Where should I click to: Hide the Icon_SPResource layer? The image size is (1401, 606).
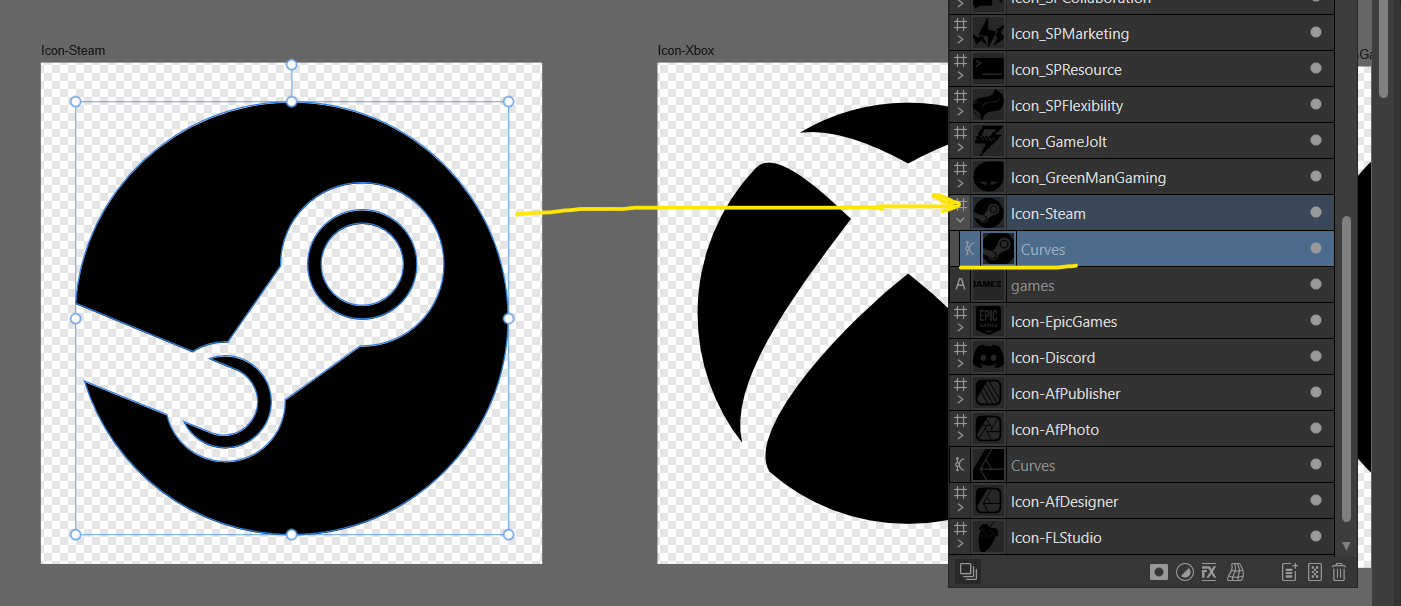1316,69
